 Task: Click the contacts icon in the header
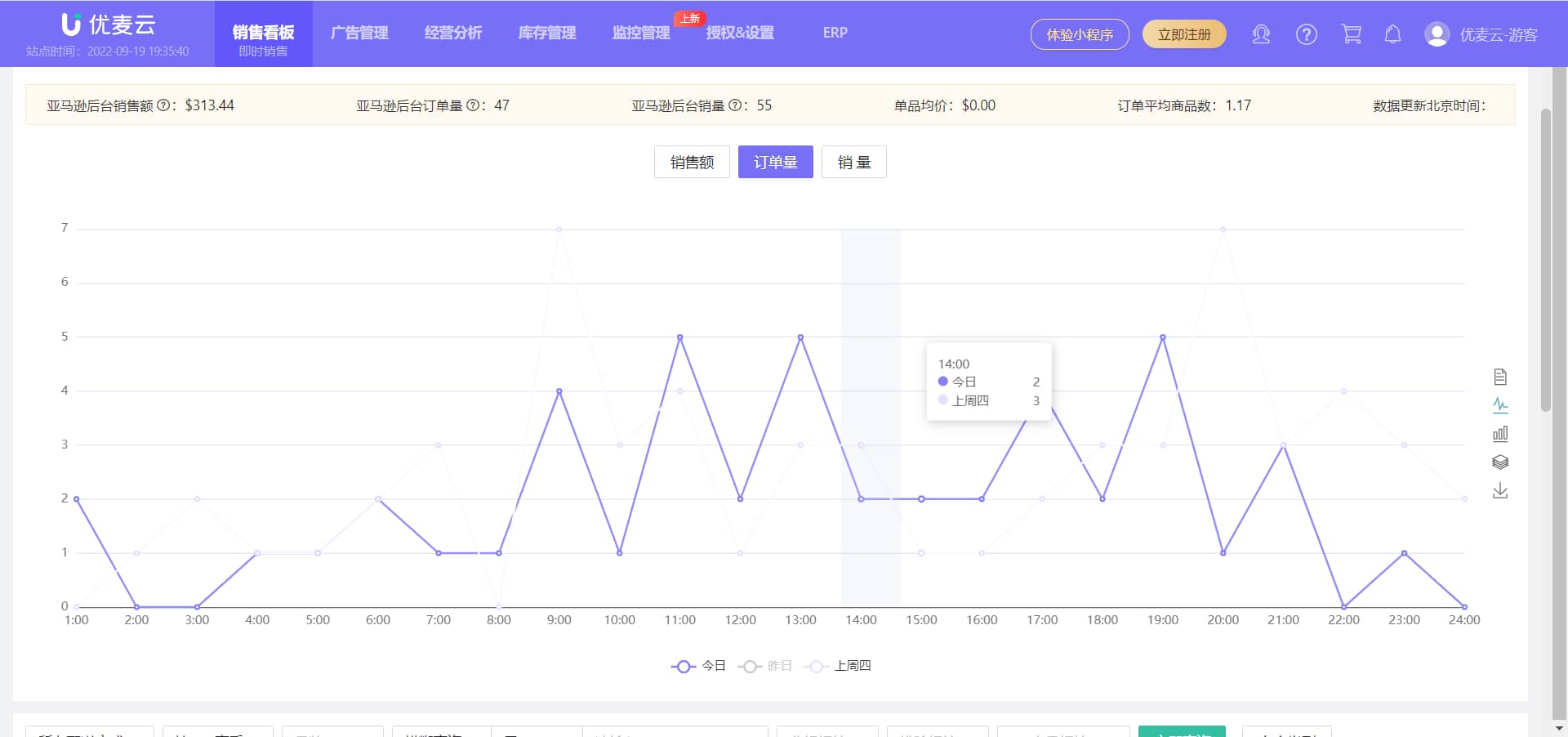tap(1261, 34)
